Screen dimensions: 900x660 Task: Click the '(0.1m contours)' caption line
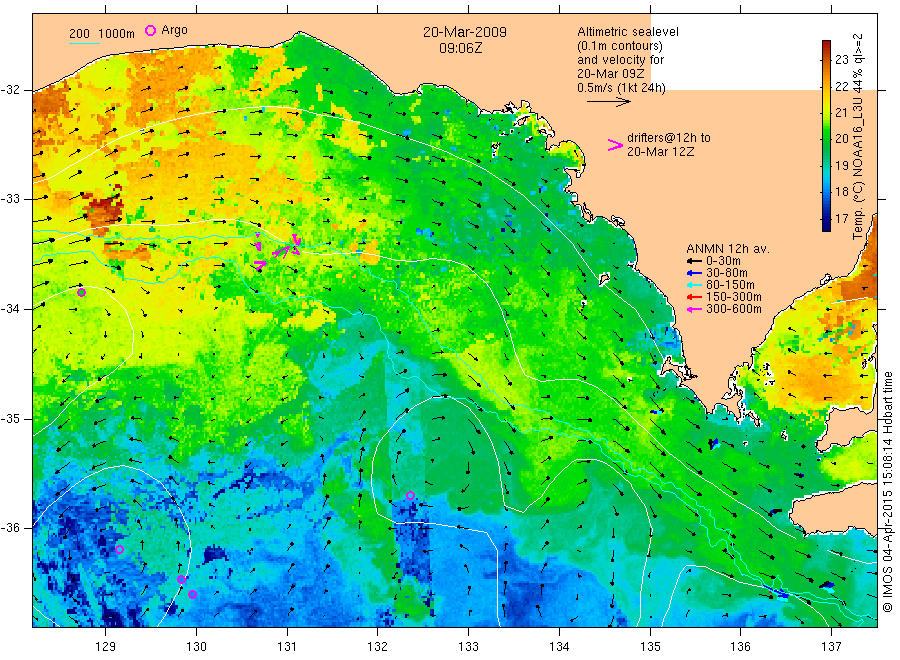[620, 46]
